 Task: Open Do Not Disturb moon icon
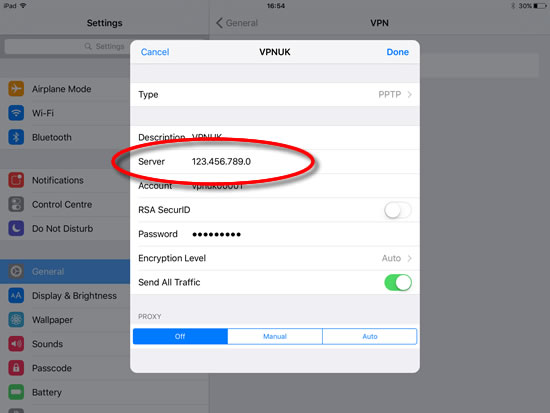[16, 228]
